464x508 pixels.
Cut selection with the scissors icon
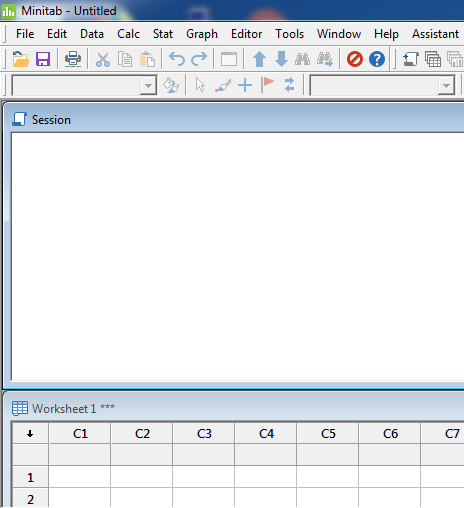point(103,60)
